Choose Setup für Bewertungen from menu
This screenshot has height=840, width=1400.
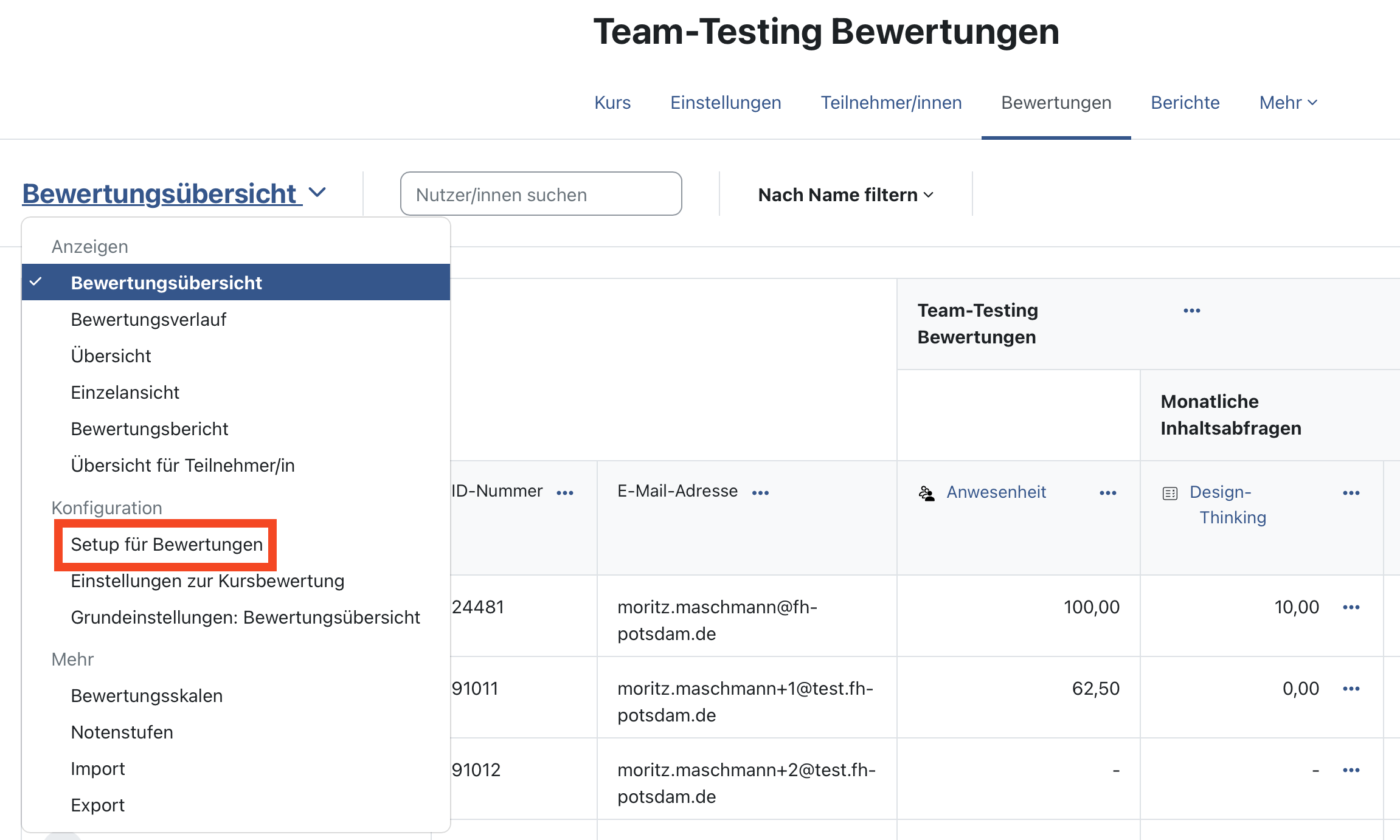[167, 545]
